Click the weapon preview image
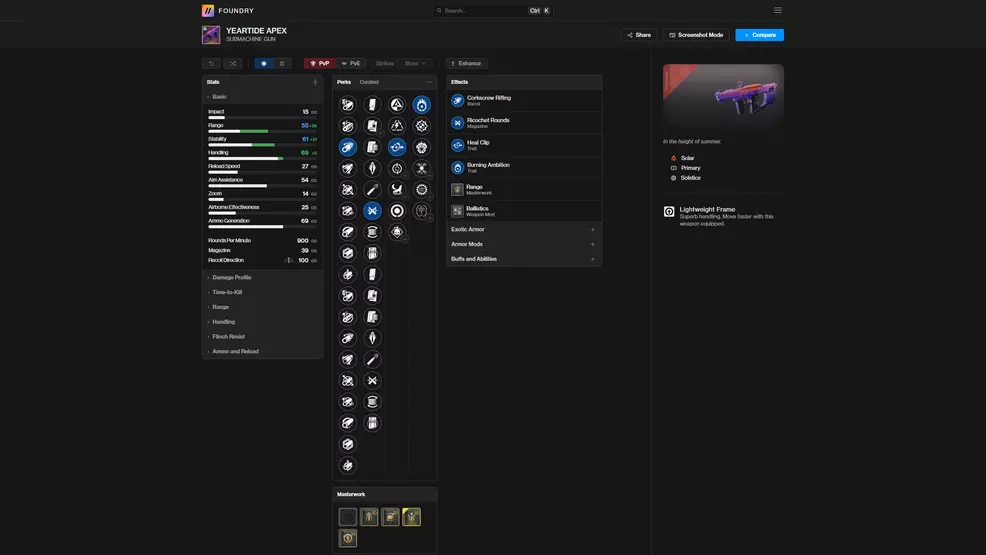Image resolution: width=986 pixels, height=555 pixels. tap(723, 97)
